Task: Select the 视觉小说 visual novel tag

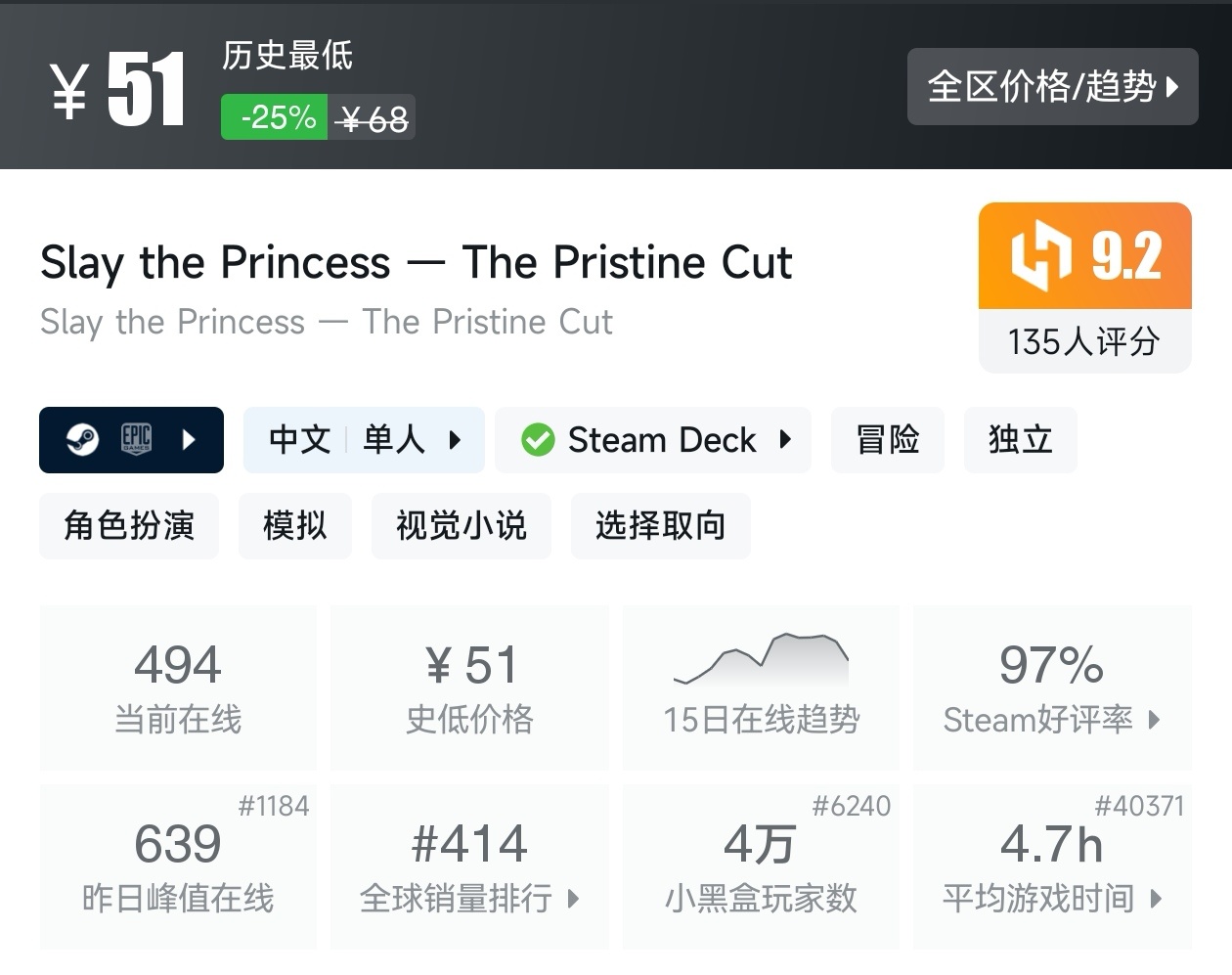Action: click(x=461, y=526)
